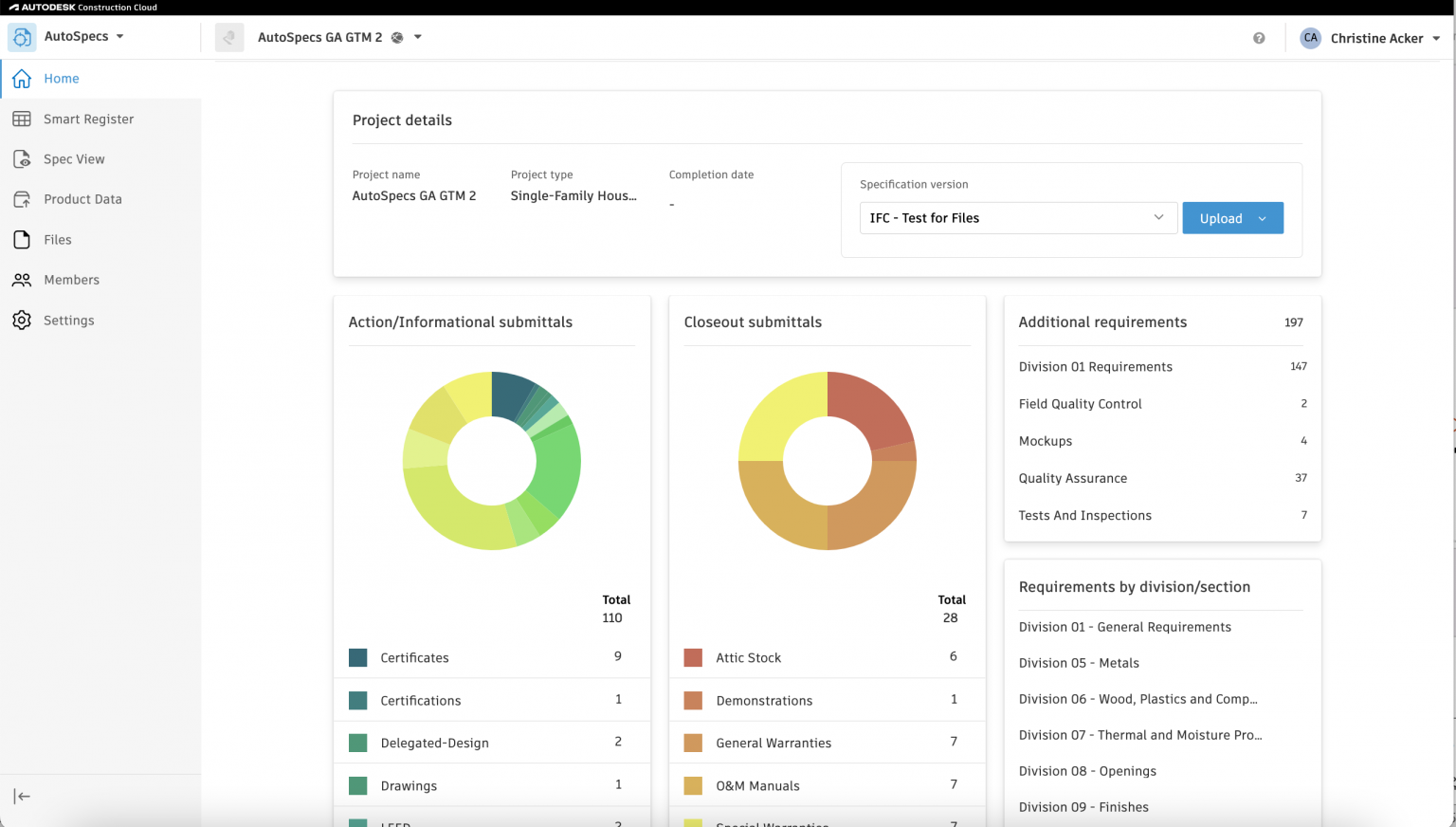
Task: Click the CA avatar circle
Action: pyautogui.click(x=1310, y=38)
